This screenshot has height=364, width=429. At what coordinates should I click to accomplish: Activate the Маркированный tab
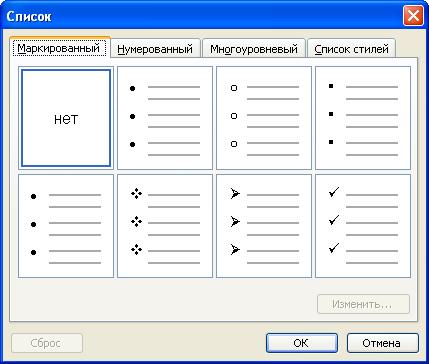[x=59, y=48]
